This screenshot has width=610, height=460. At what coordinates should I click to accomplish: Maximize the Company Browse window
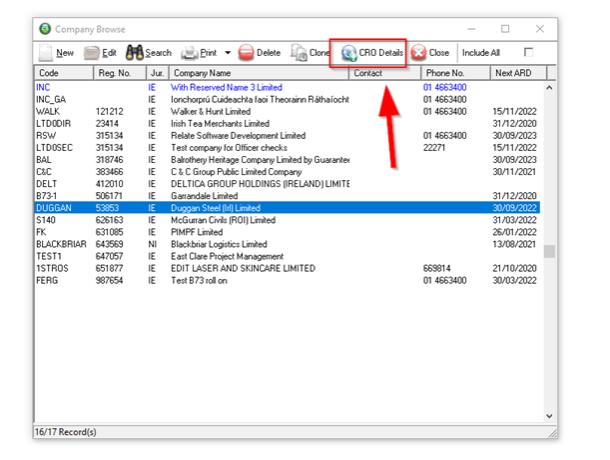click(505, 29)
